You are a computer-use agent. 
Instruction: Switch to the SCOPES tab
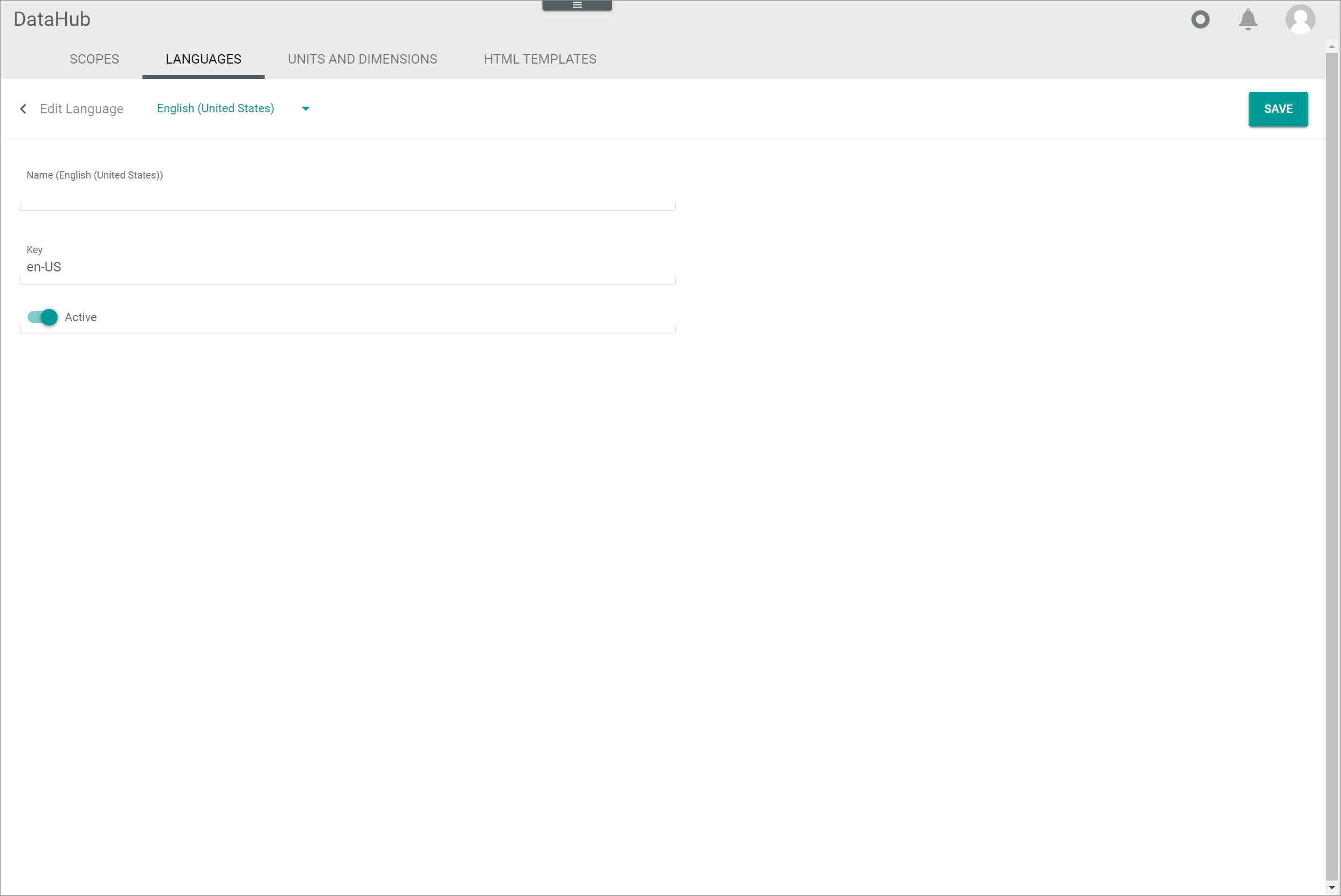[x=94, y=58]
